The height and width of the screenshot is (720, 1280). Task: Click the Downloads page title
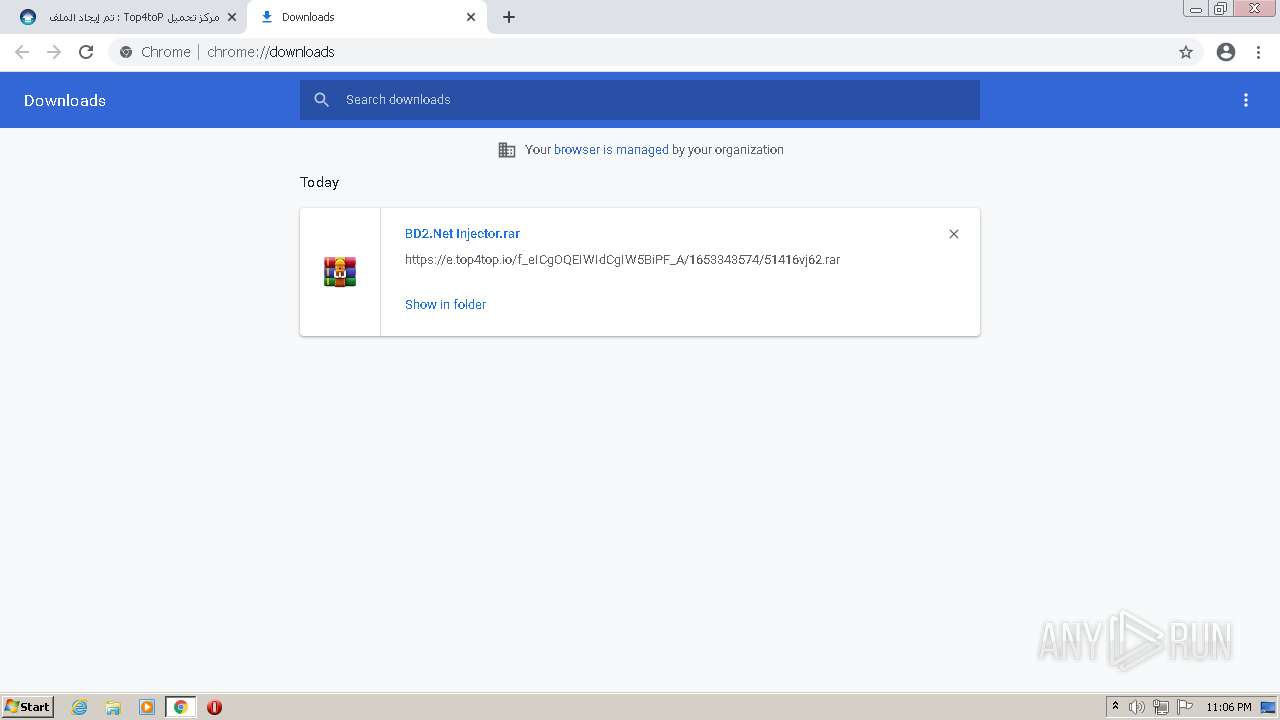[65, 100]
